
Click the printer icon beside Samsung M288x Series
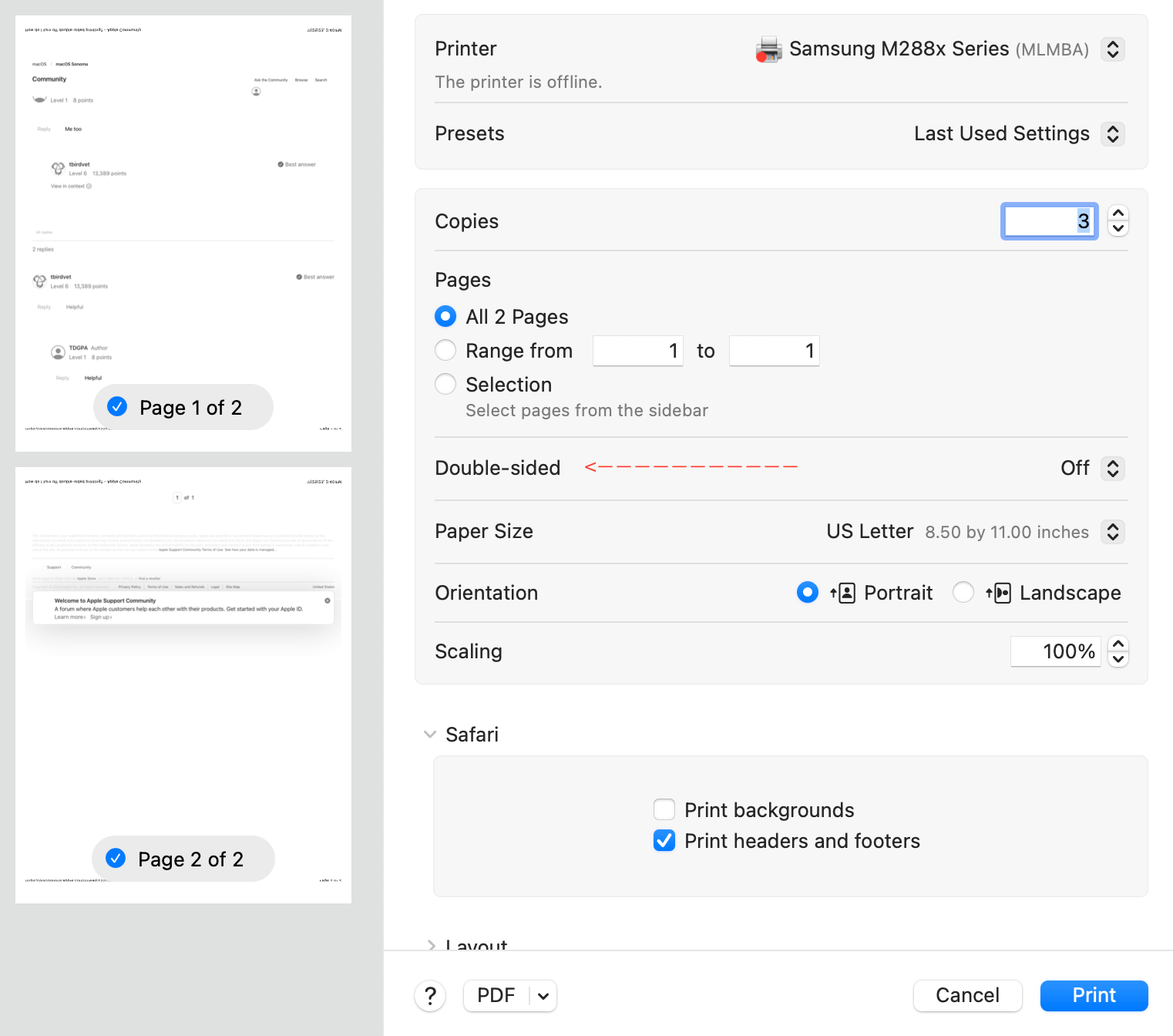(x=768, y=49)
